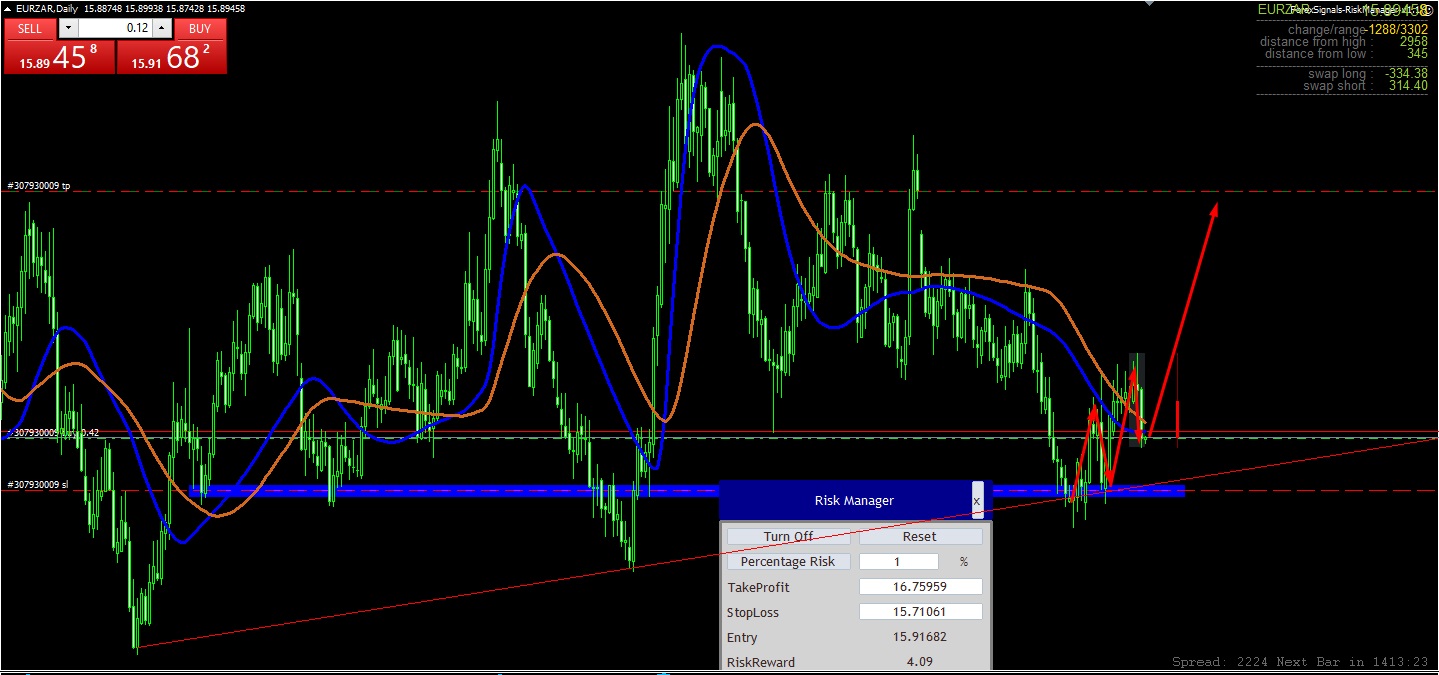Click the Entry value 15.91682

click(920, 637)
